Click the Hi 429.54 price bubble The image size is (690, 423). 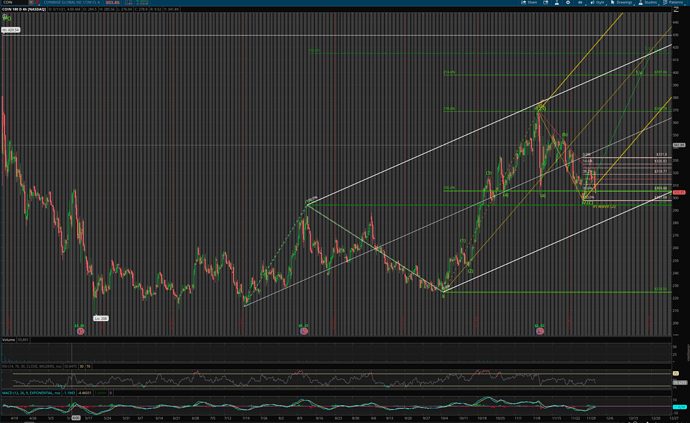[11, 30]
